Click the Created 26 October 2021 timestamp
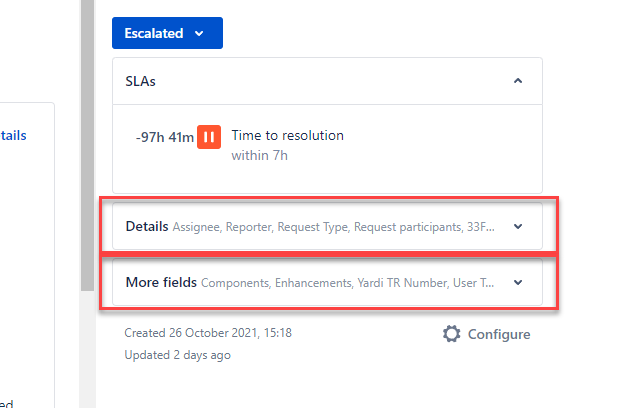 click(208, 333)
